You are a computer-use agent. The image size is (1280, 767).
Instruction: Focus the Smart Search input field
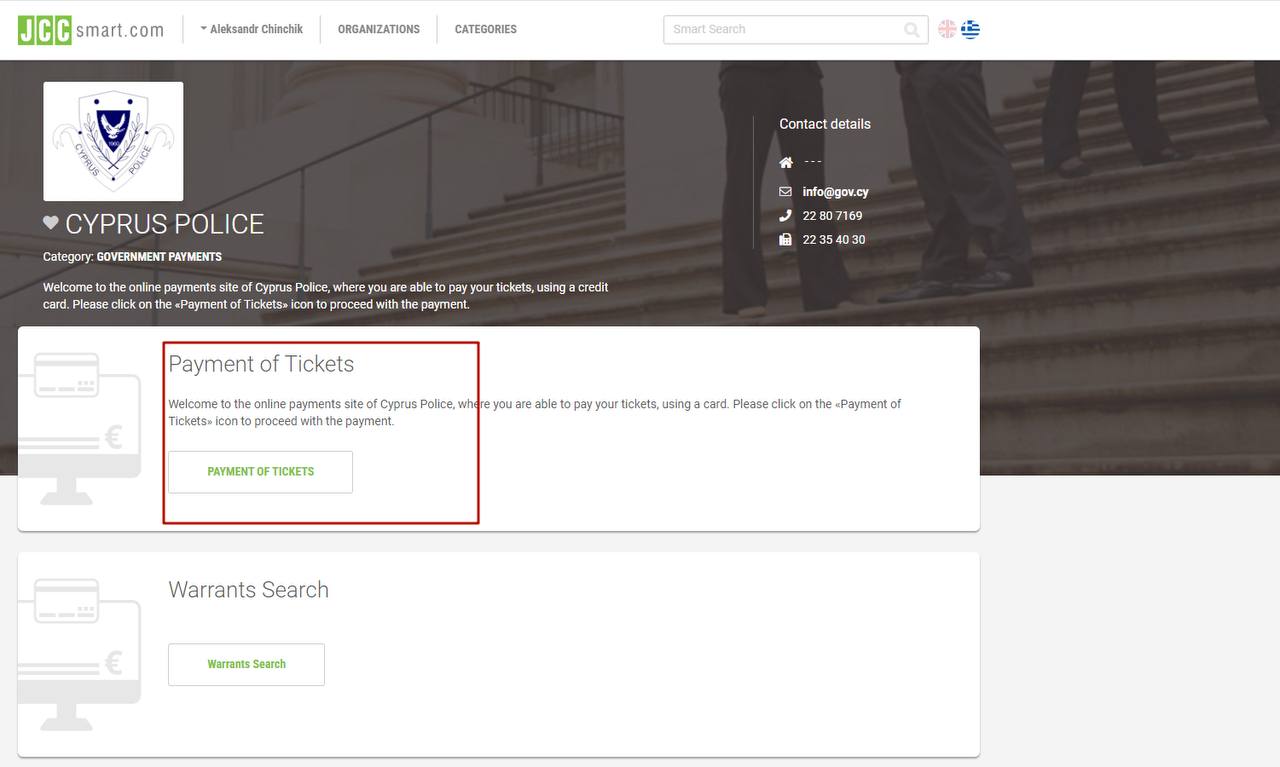coord(780,30)
